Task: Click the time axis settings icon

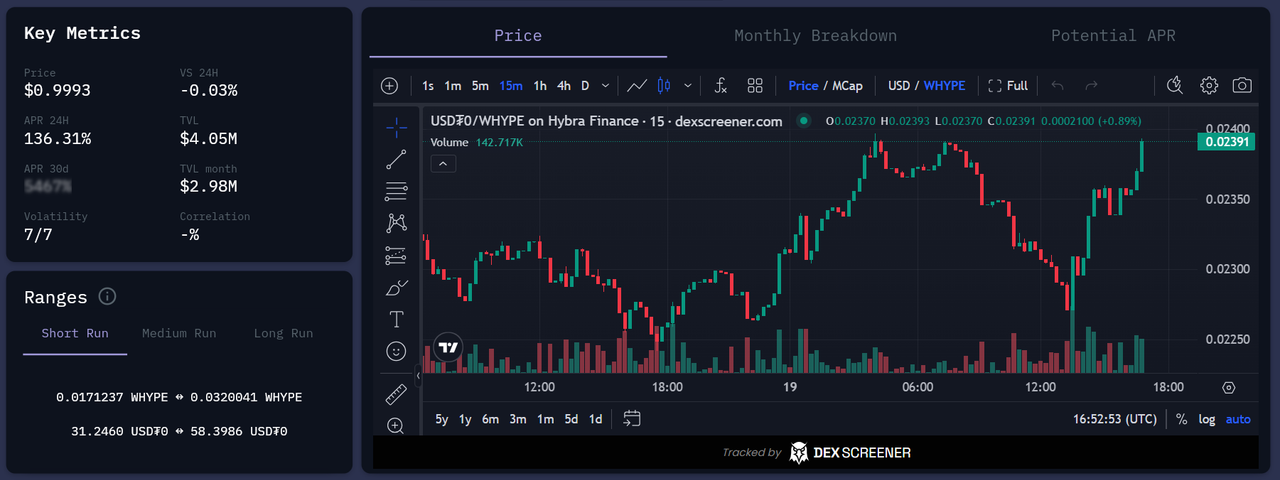Action: 1229,387
